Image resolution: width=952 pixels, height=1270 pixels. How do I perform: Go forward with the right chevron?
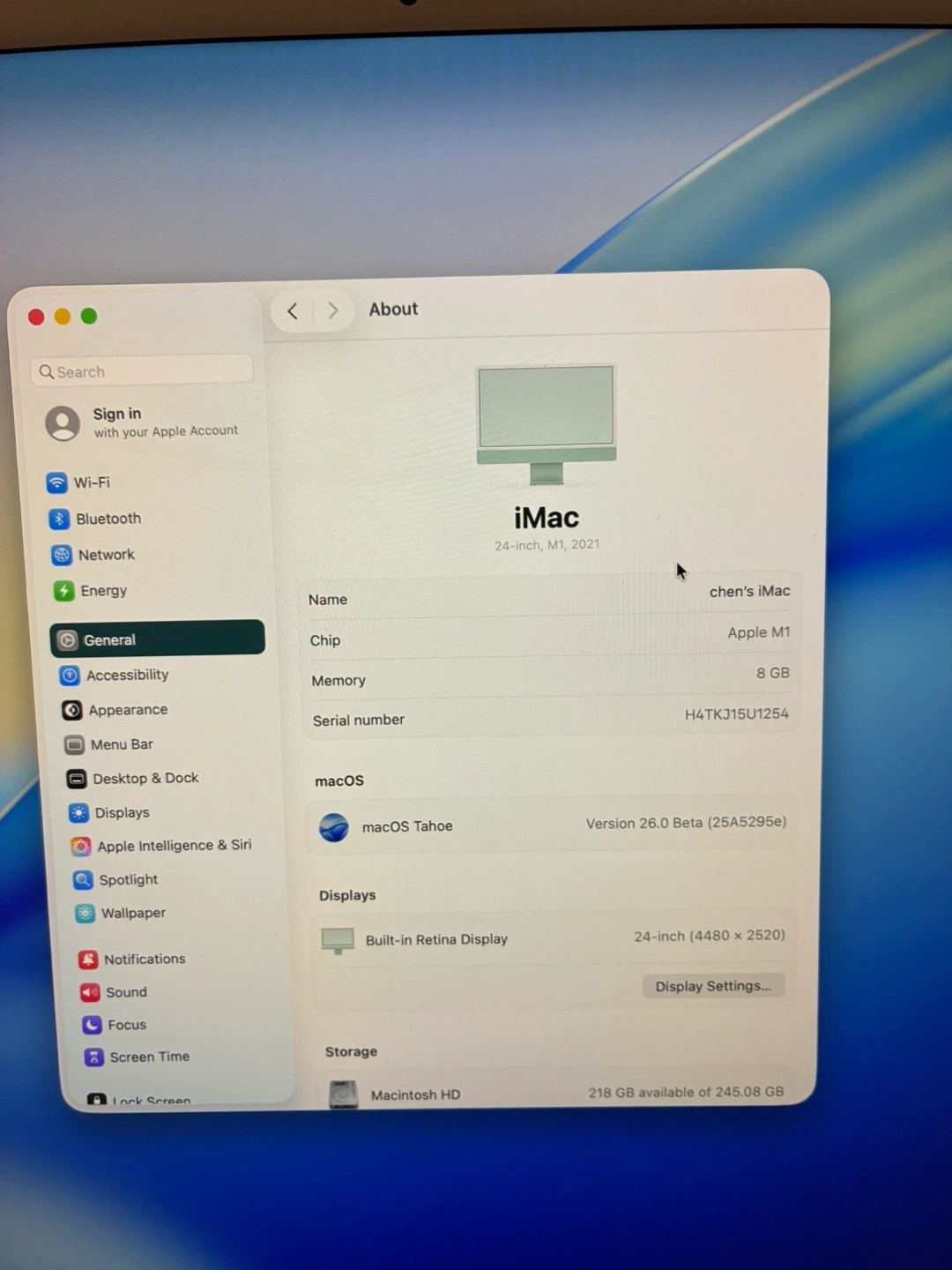point(333,310)
